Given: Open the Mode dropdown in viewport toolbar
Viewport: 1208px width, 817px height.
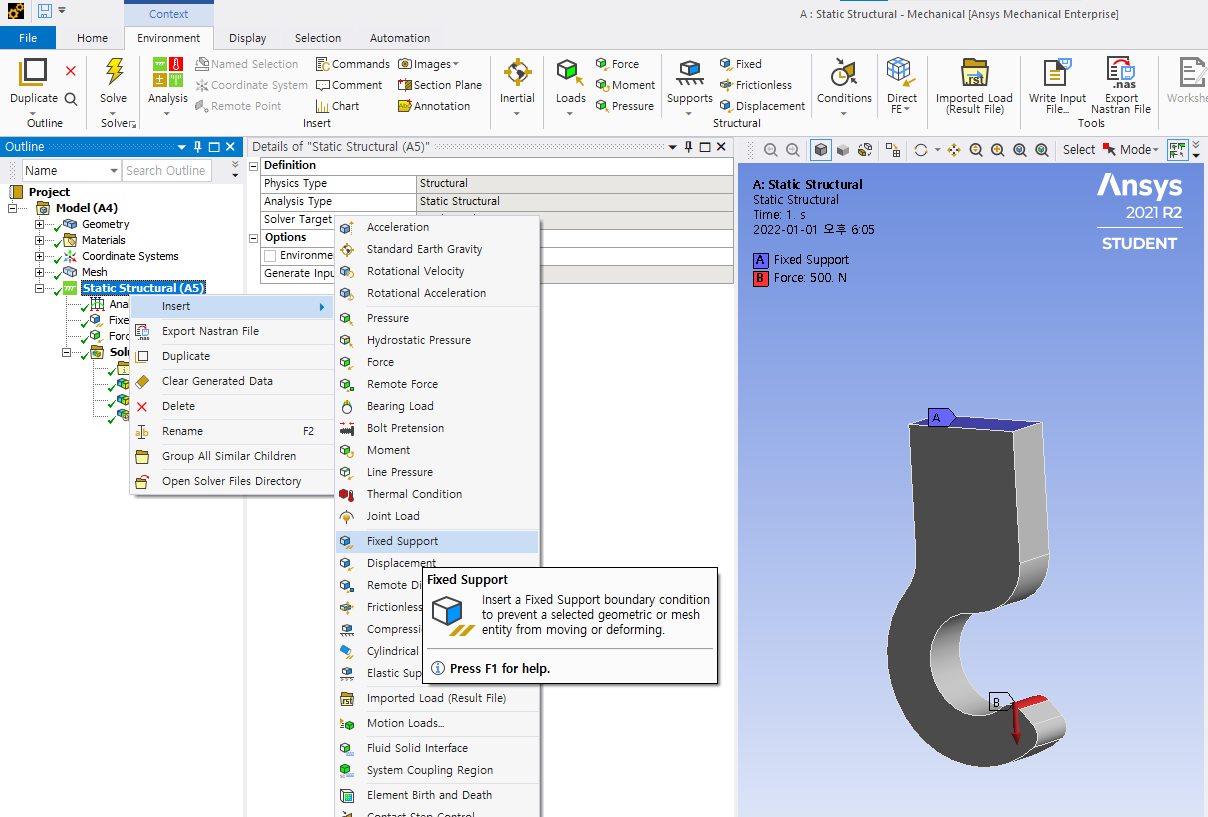Looking at the screenshot, I should tap(1156, 150).
